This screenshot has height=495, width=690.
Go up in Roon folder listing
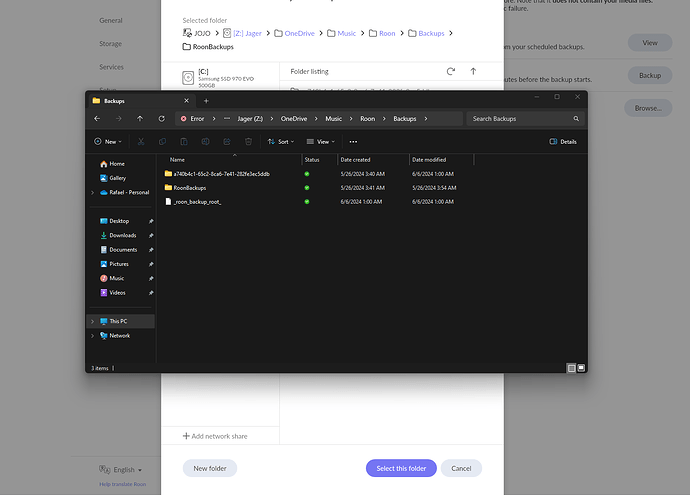tap(473, 71)
